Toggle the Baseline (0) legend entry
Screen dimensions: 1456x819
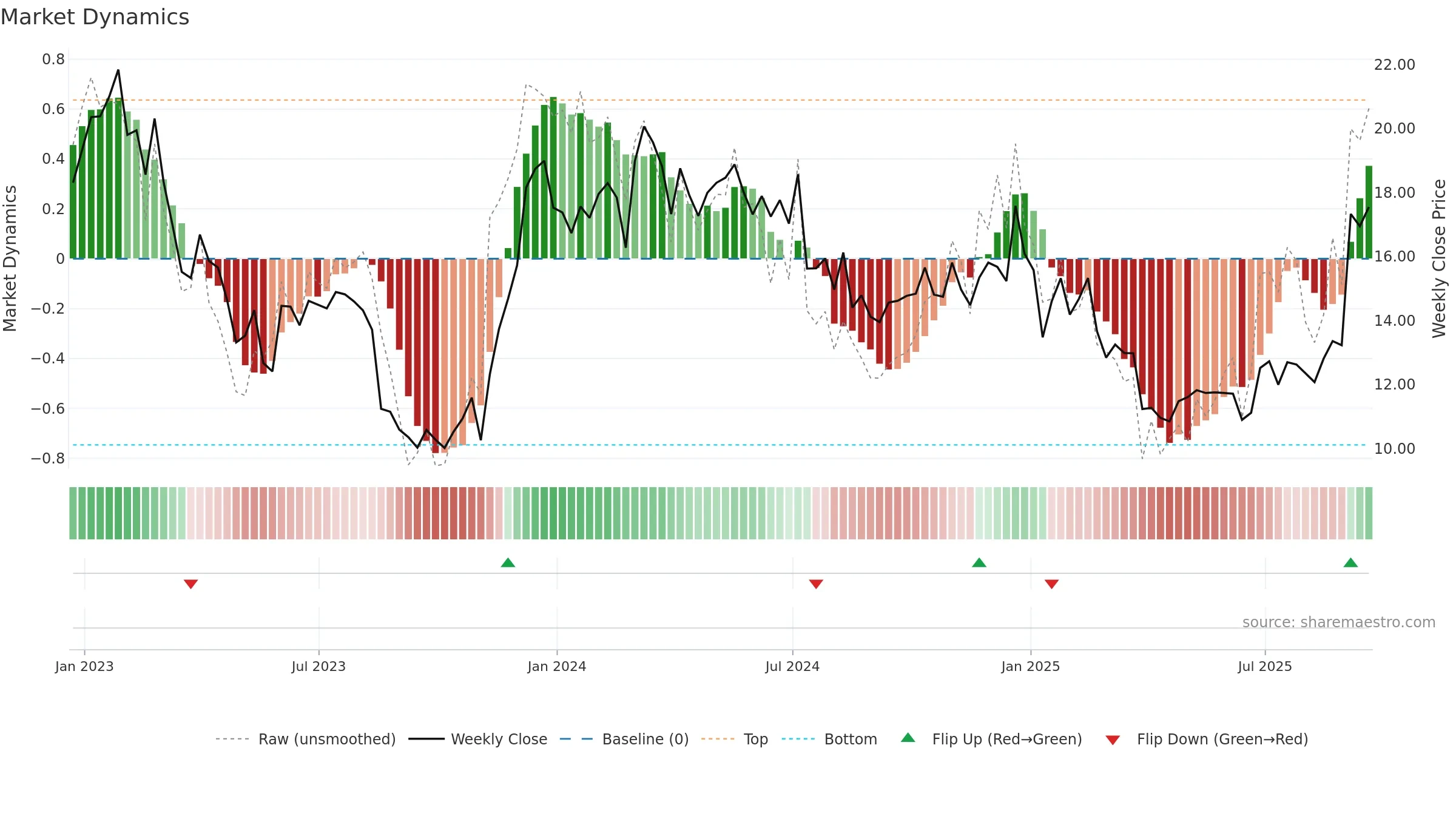point(624,739)
